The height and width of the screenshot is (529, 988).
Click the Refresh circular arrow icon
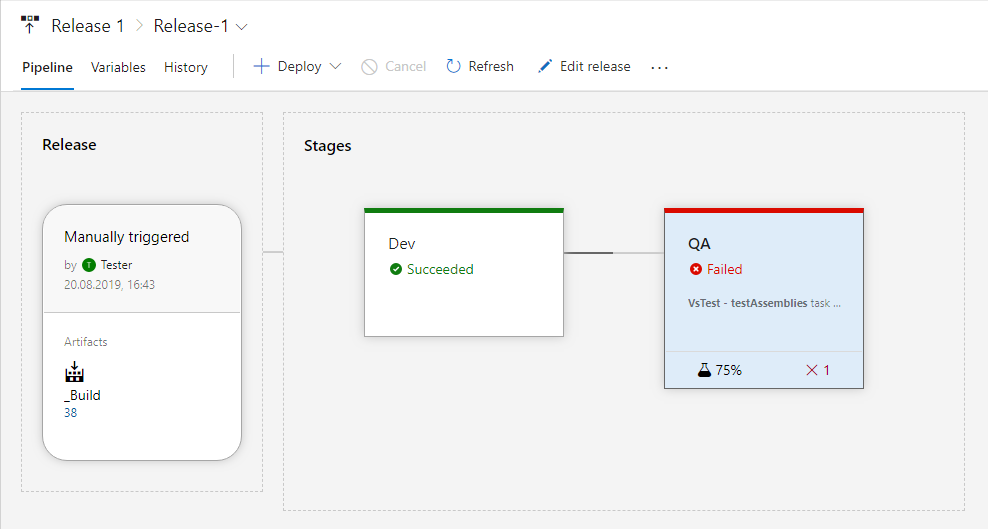pyautogui.click(x=453, y=67)
